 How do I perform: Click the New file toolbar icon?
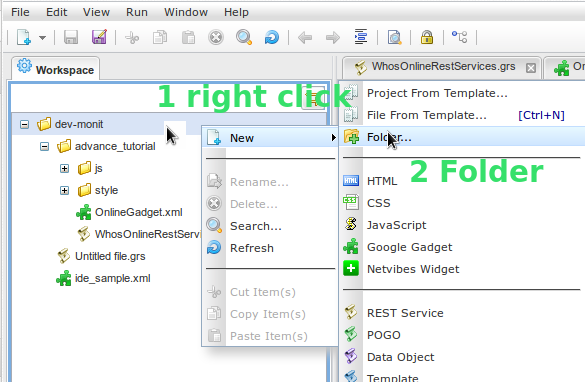24,37
